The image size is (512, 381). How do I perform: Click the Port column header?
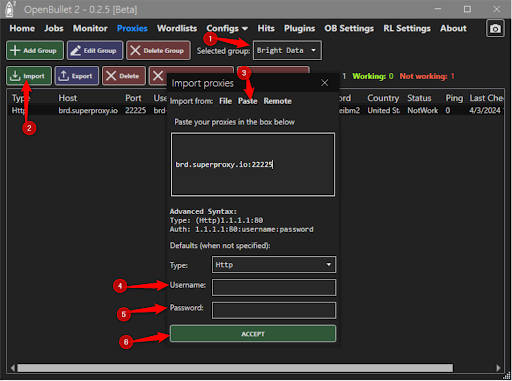(x=133, y=98)
